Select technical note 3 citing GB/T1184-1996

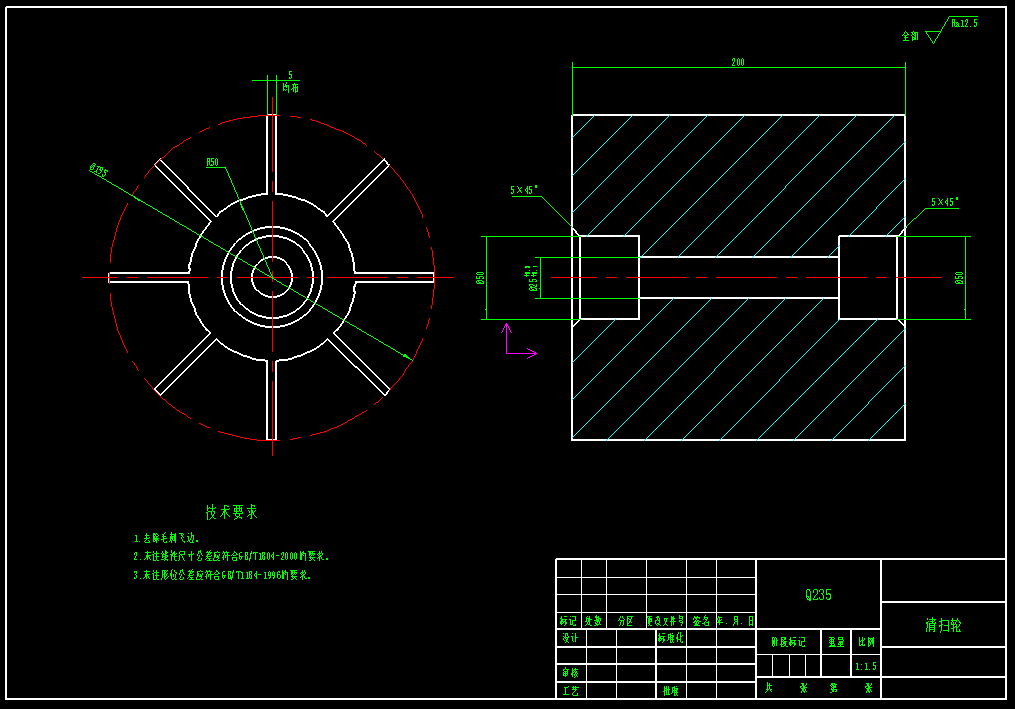click(x=223, y=575)
